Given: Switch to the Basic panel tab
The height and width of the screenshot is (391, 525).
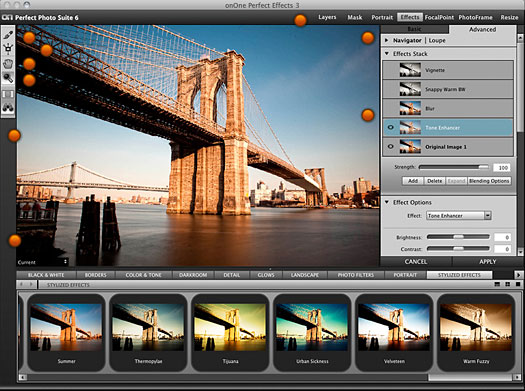Looking at the screenshot, I should pyautogui.click(x=415, y=29).
